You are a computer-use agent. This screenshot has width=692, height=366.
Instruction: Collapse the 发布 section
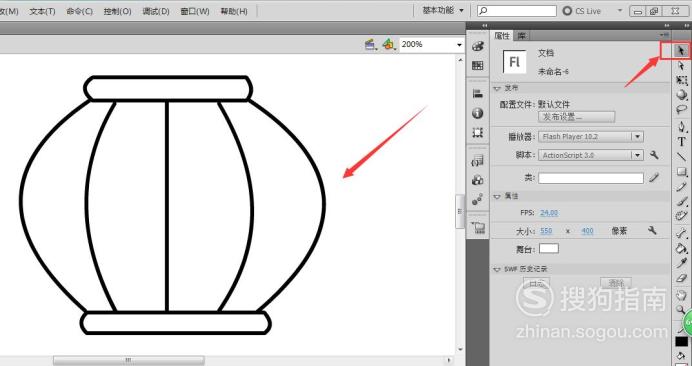pos(497,89)
